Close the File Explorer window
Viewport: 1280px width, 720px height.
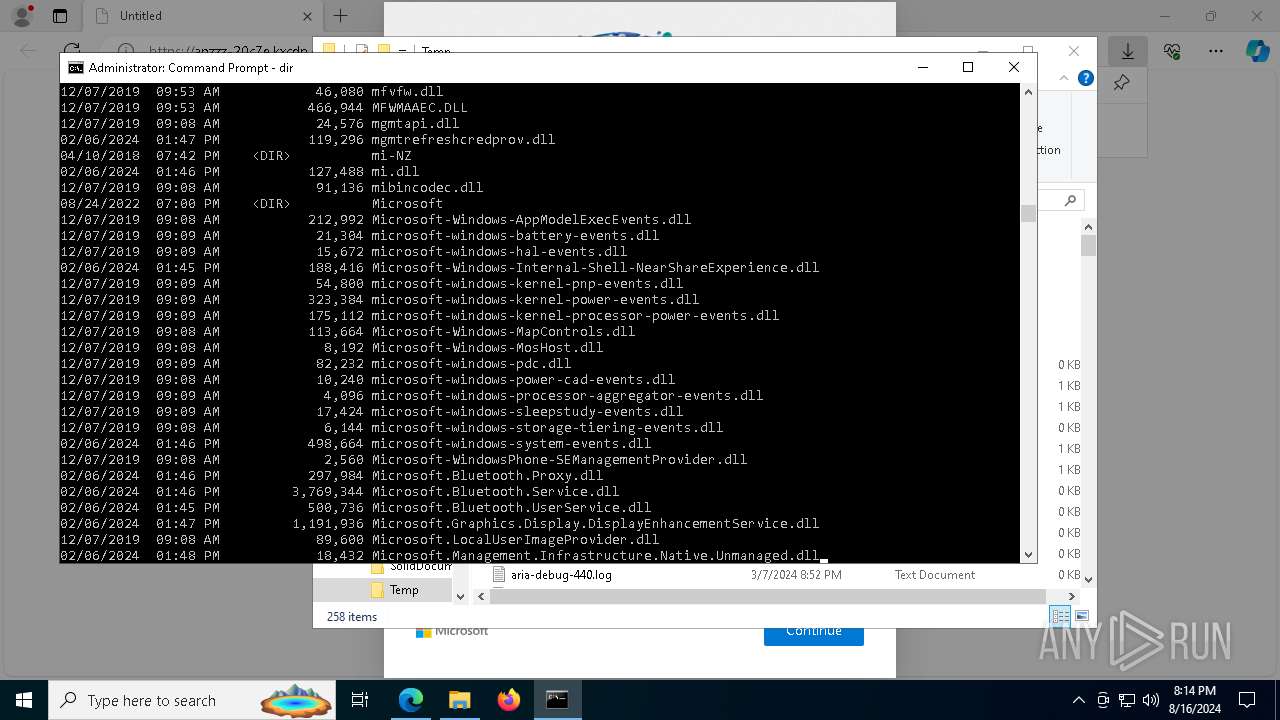click(1073, 50)
